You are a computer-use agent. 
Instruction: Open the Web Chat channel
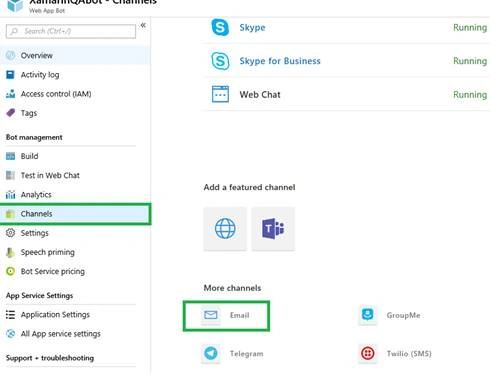click(x=260, y=95)
